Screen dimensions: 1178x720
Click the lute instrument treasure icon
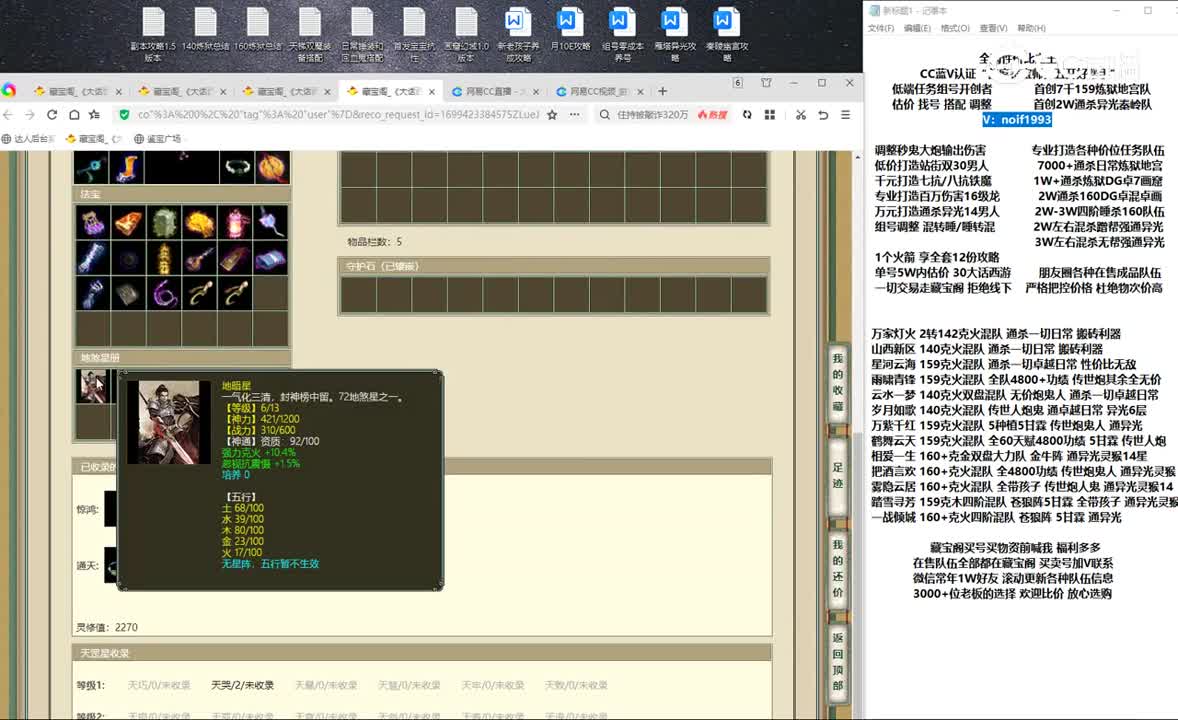coord(199,258)
